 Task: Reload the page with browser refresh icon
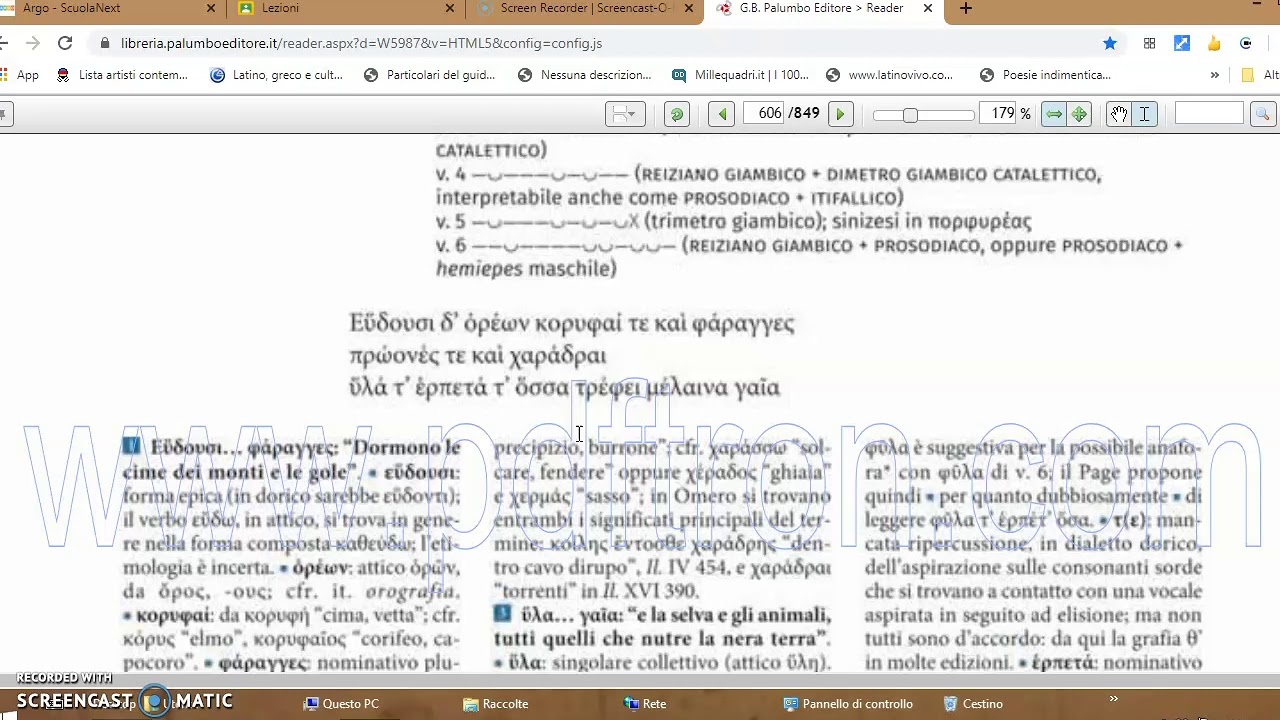point(65,43)
